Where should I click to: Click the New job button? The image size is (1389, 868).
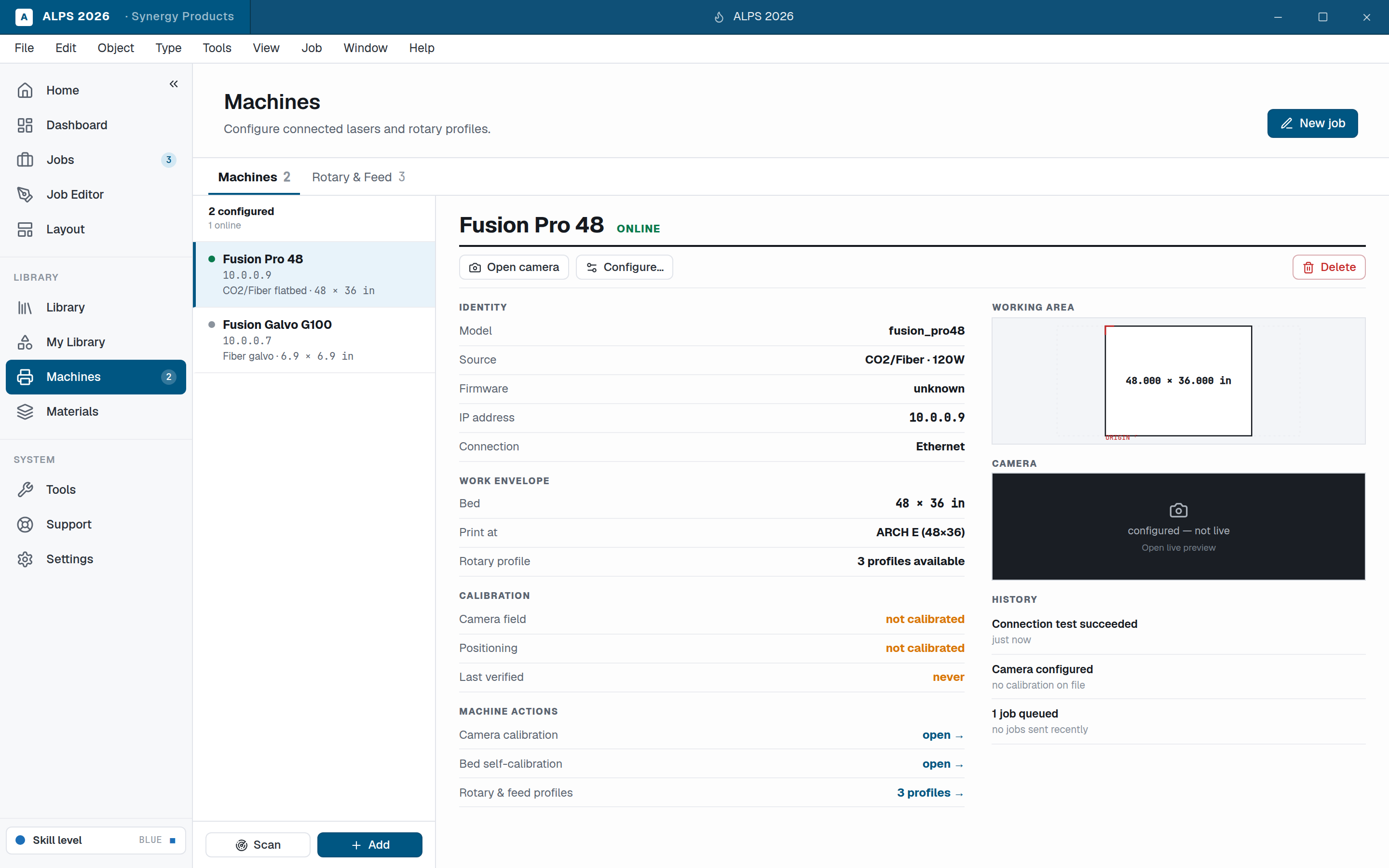(1312, 123)
